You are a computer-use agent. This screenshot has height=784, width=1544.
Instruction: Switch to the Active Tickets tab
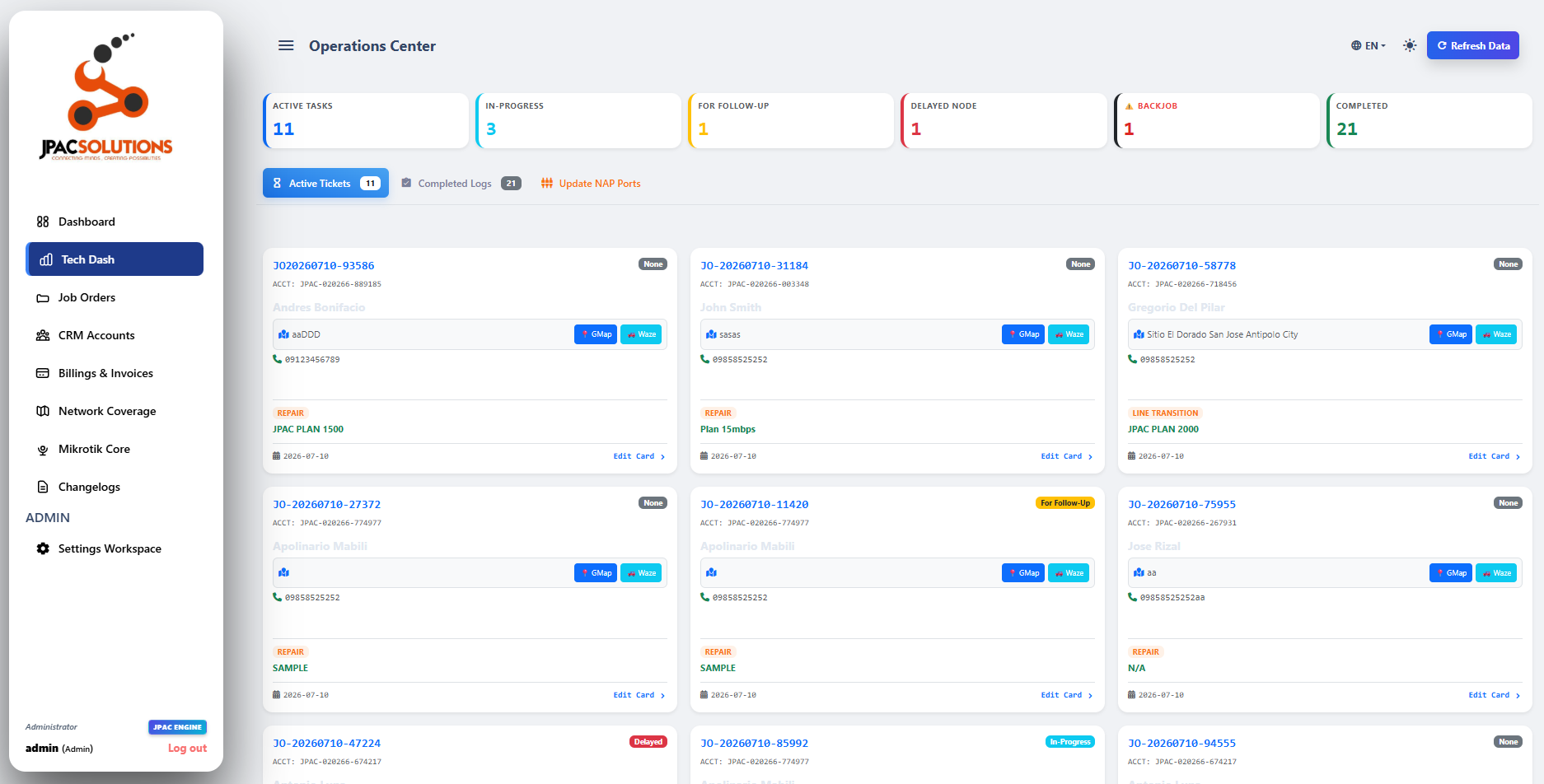(x=325, y=183)
